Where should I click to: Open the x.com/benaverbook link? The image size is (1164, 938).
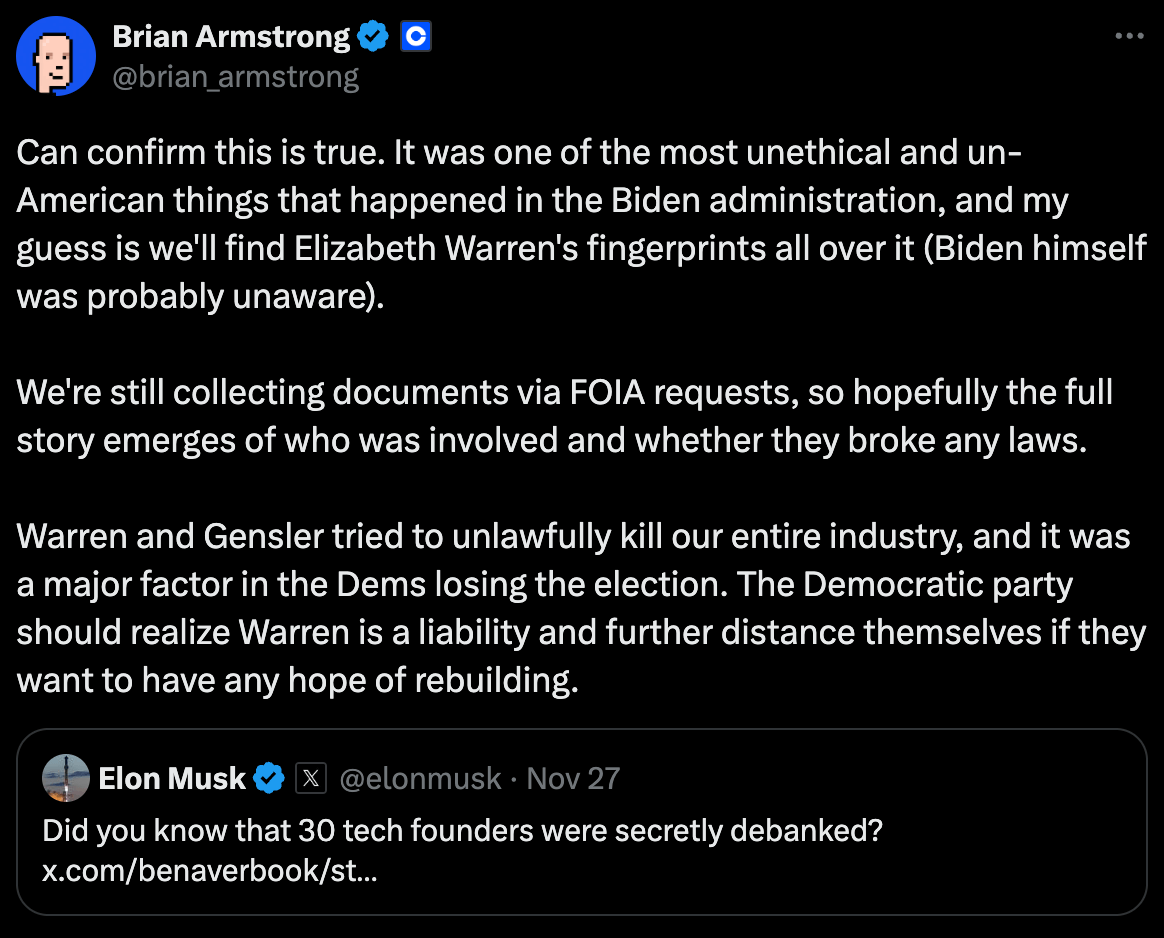210,870
